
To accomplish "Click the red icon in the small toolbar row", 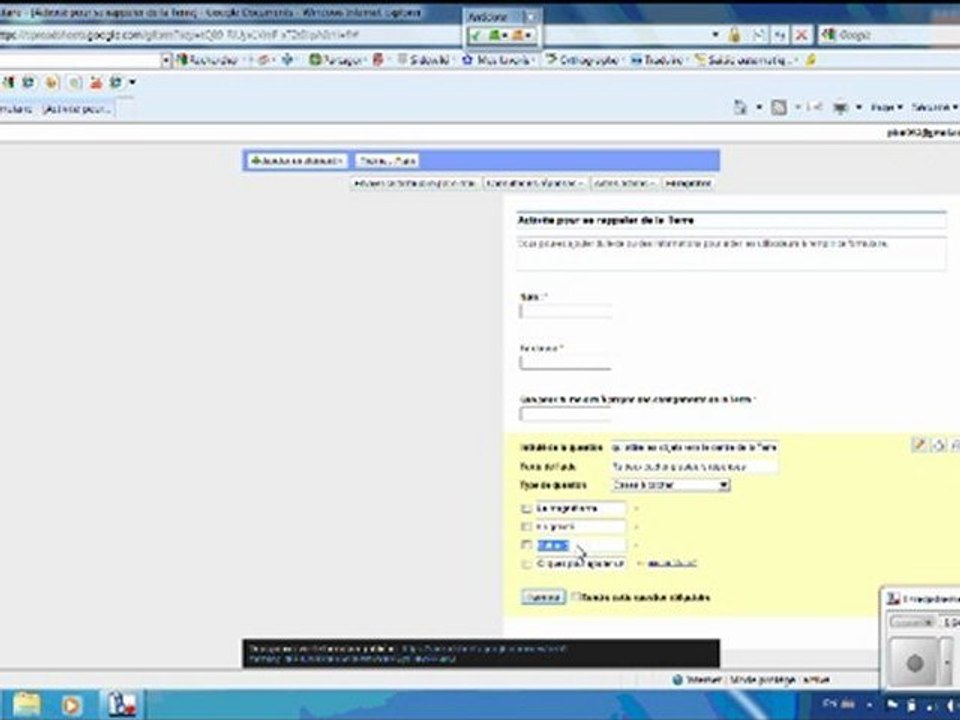I will (96, 82).
